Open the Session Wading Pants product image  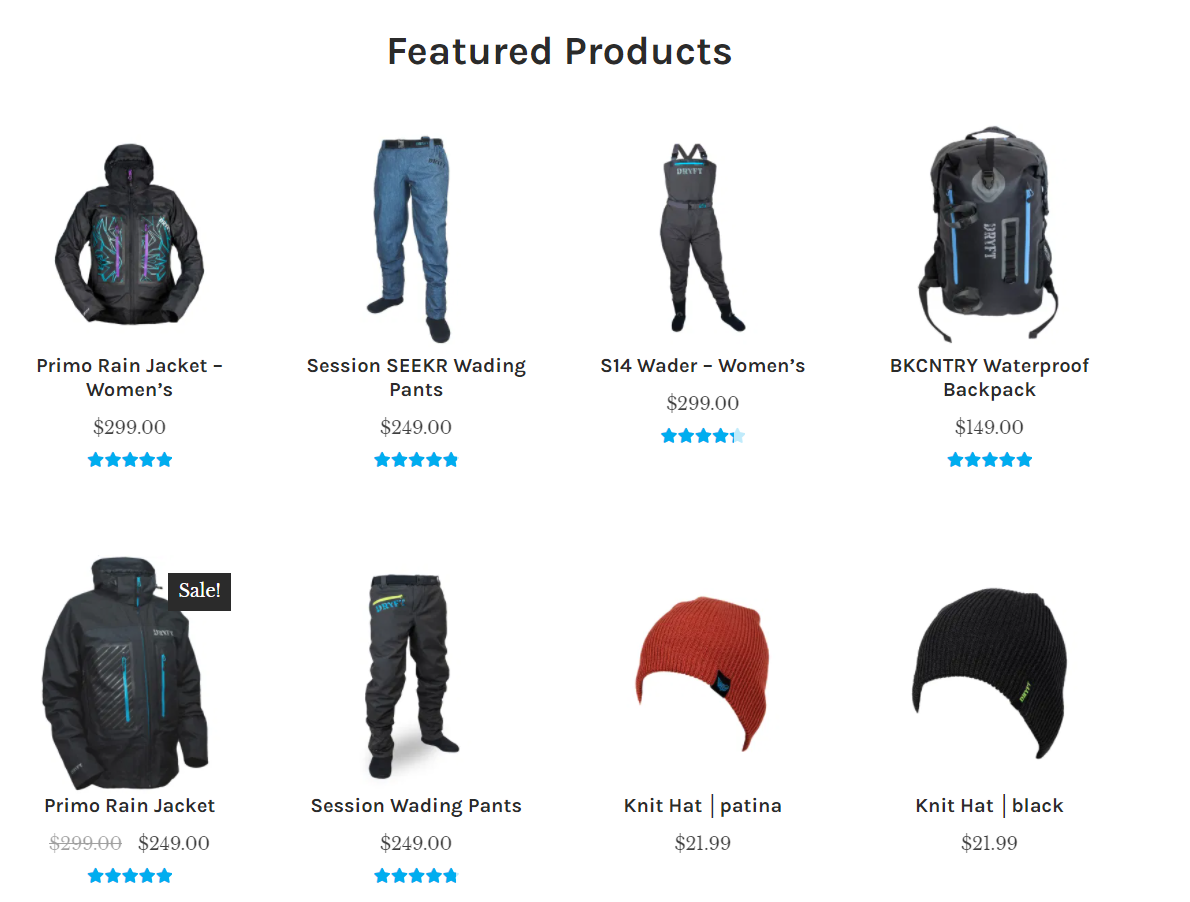click(413, 675)
